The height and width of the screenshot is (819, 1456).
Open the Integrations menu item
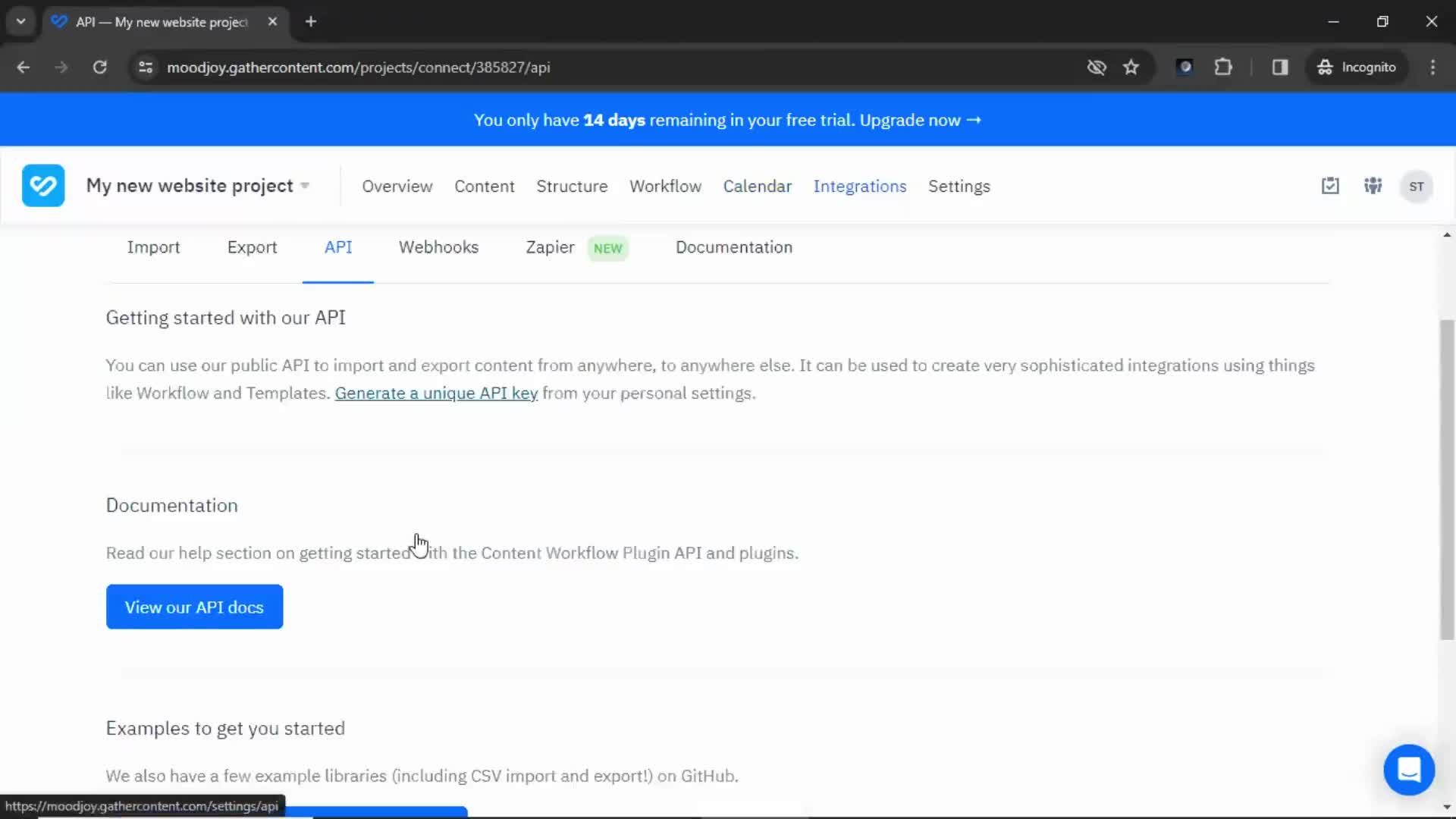point(859,186)
